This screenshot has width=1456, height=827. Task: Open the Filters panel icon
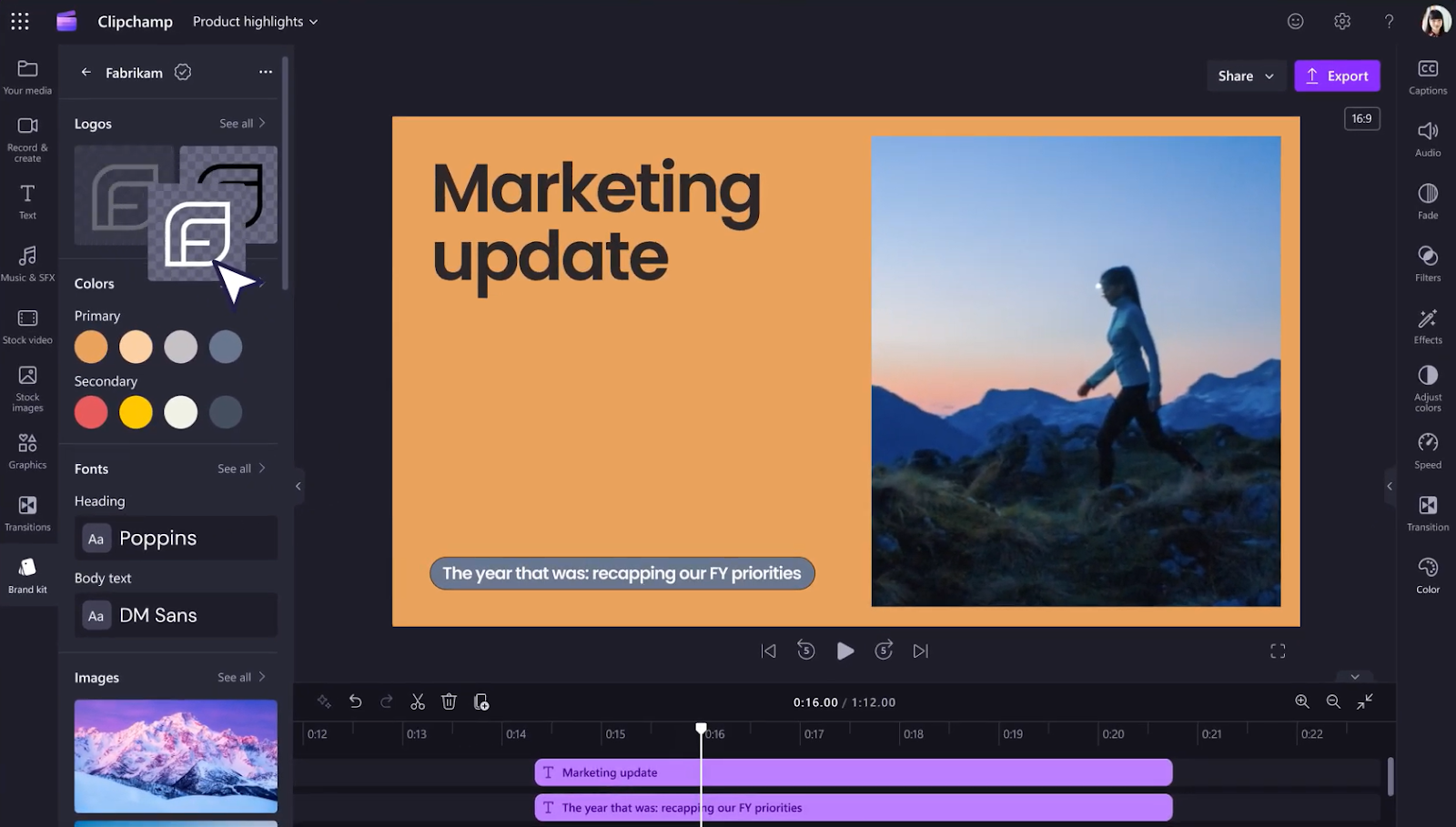1427,263
